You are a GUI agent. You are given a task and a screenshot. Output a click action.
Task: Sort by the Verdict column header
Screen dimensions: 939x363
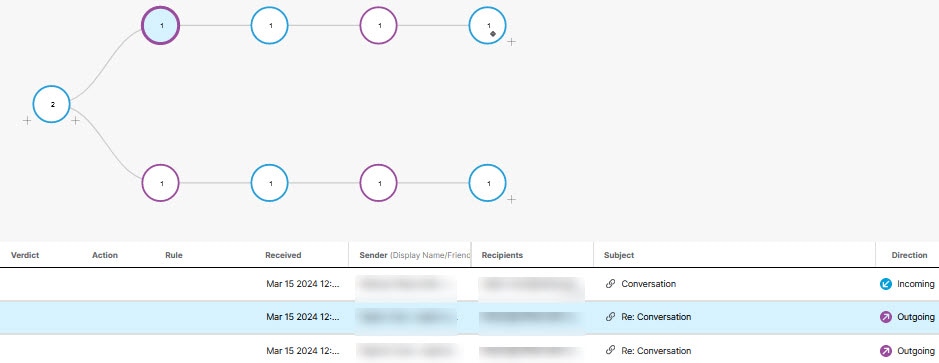coord(25,255)
